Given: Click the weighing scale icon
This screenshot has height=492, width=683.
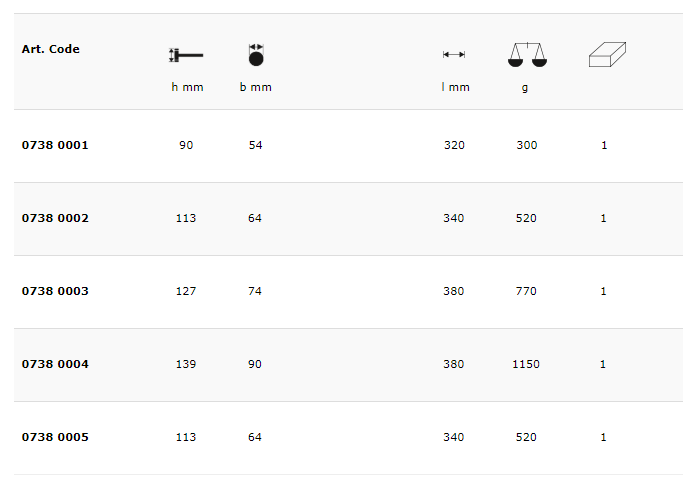Looking at the screenshot, I should (526, 55).
